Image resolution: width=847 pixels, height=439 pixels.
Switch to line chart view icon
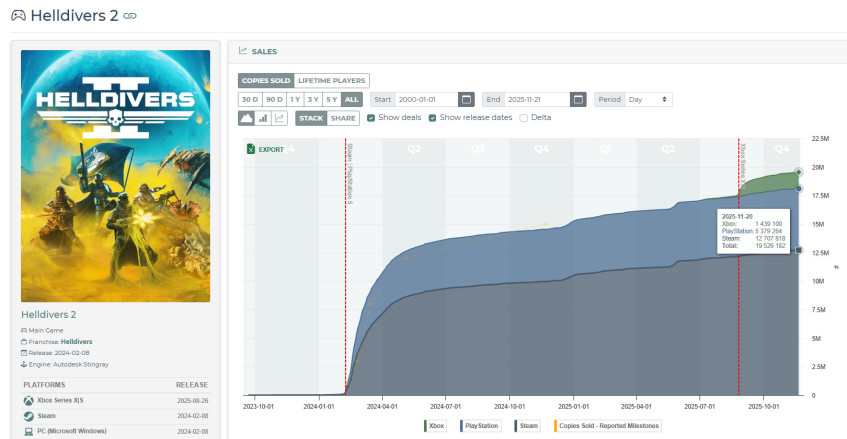coord(279,118)
